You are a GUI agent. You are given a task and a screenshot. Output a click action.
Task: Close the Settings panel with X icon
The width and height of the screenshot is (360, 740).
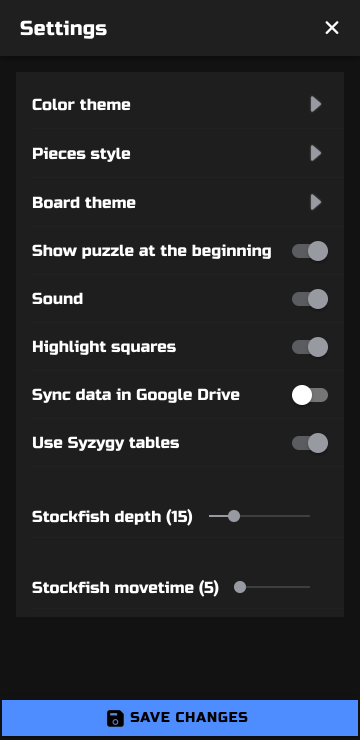(x=332, y=28)
